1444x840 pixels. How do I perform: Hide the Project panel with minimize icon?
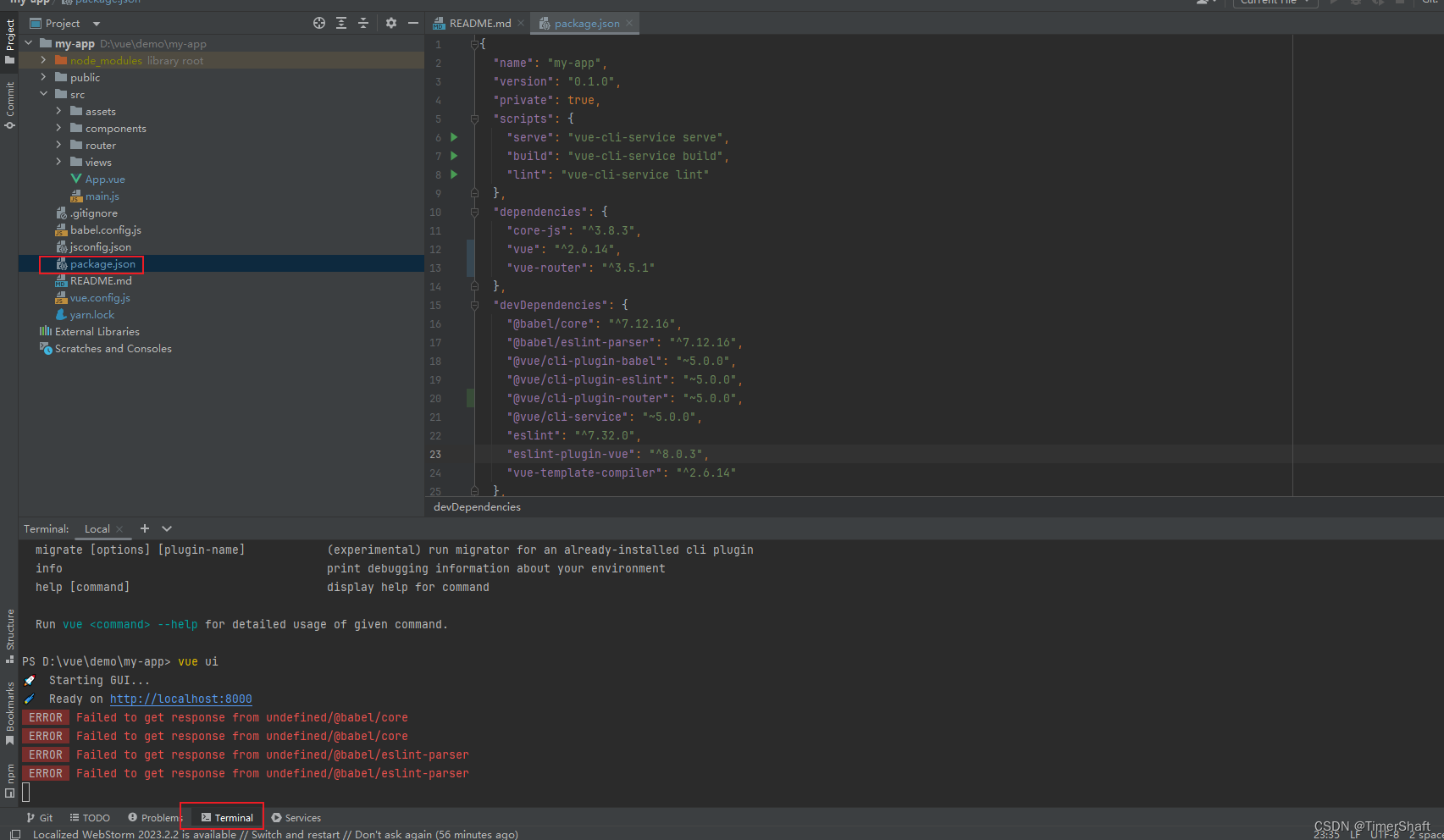point(412,23)
